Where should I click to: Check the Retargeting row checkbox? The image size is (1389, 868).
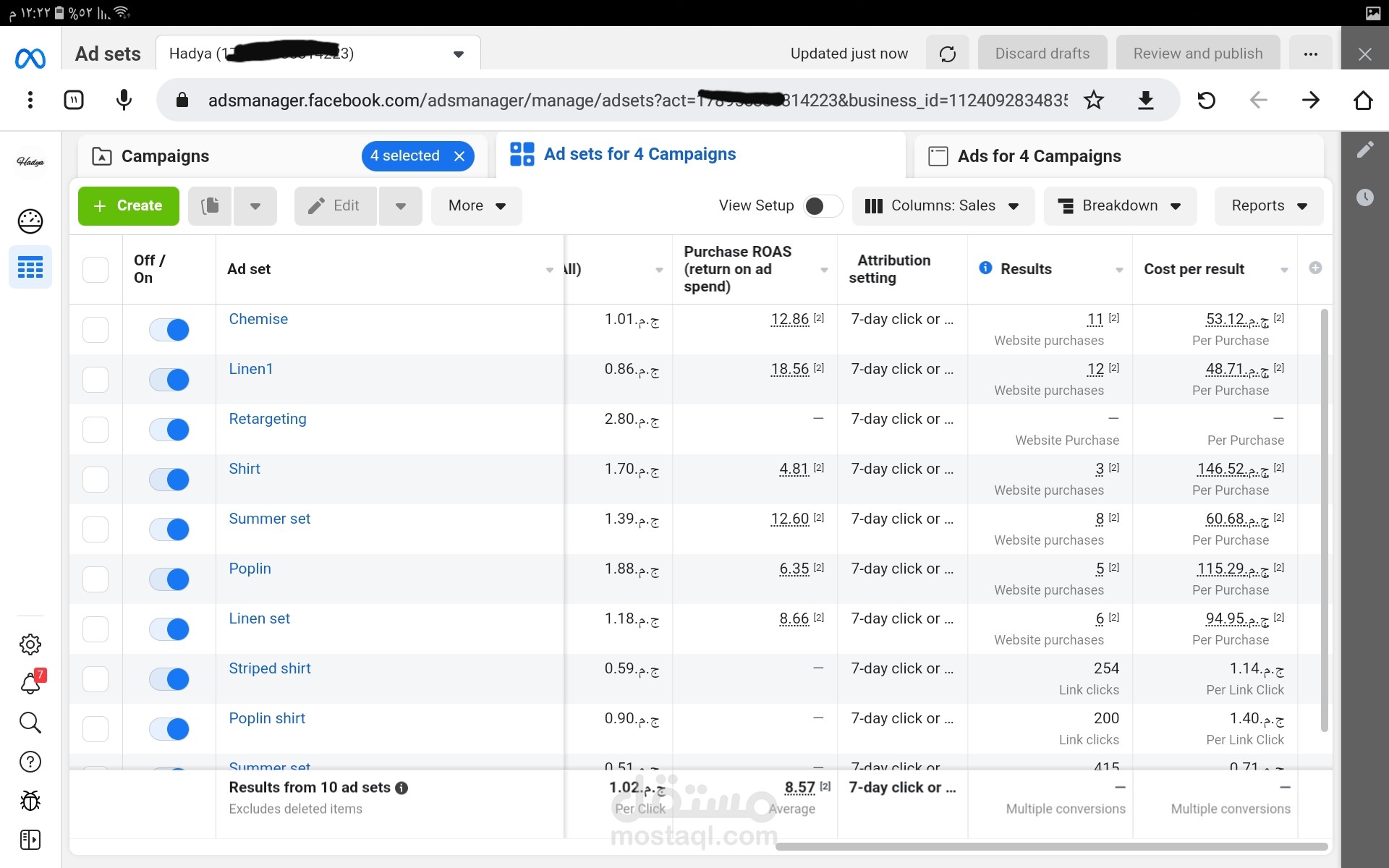point(95,430)
